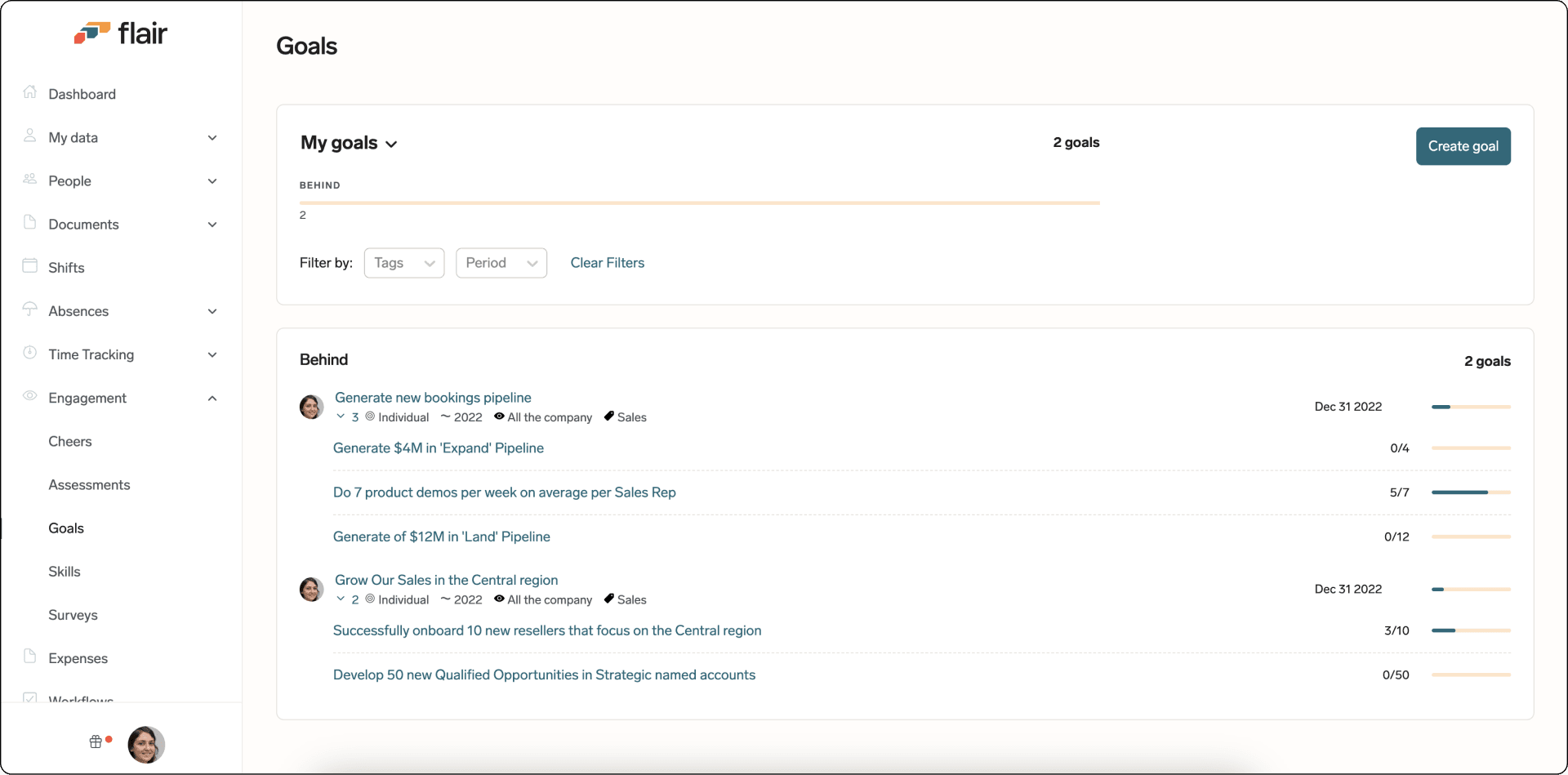This screenshot has height=775, width=1568.
Task: Open Develop 50 new Qualified Opportunities goal
Action: click(x=544, y=675)
